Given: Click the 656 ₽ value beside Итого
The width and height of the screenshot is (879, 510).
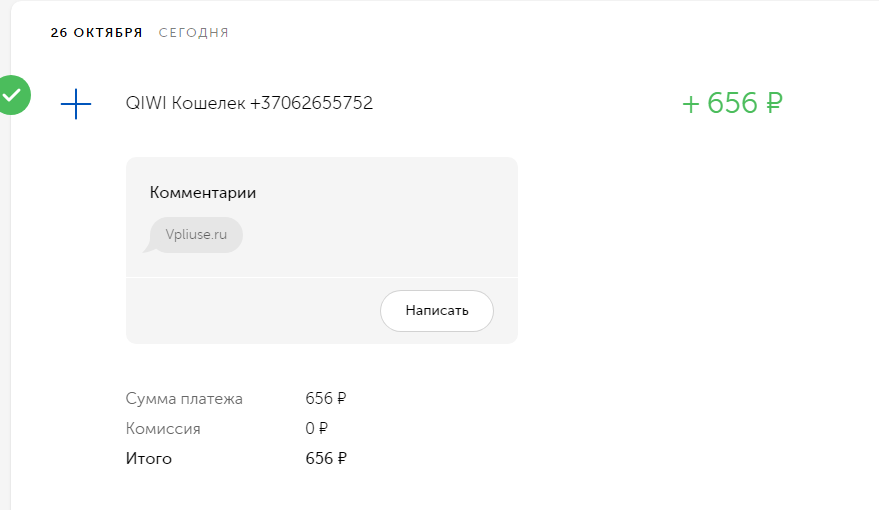Looking at the screenshot, I should 326,458.
